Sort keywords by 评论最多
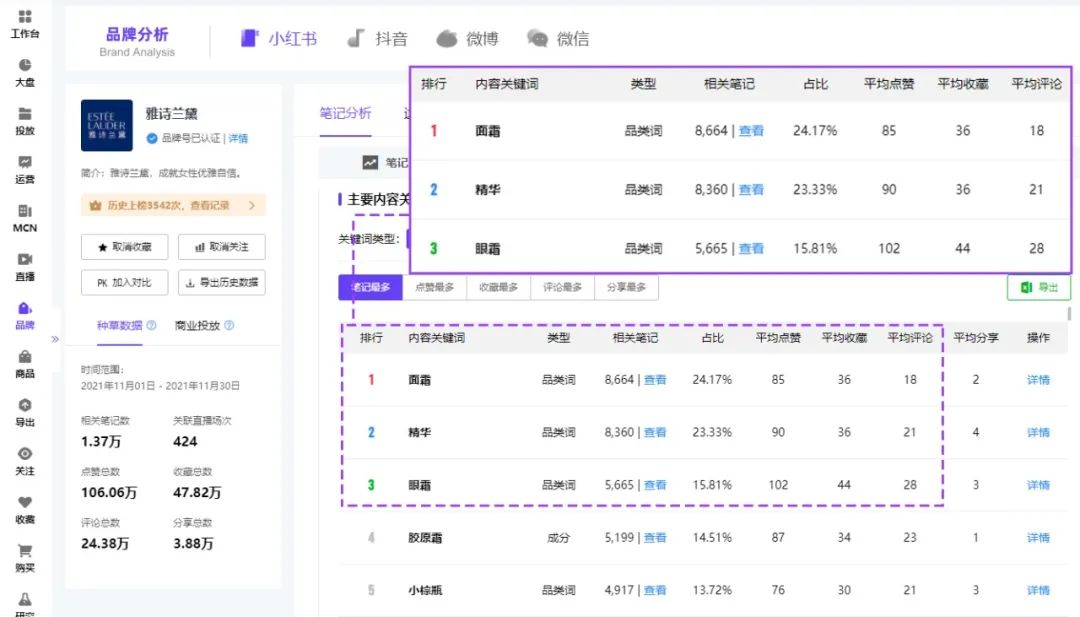The height and width of the screenshot is (617, 1080). coord(563,287)
